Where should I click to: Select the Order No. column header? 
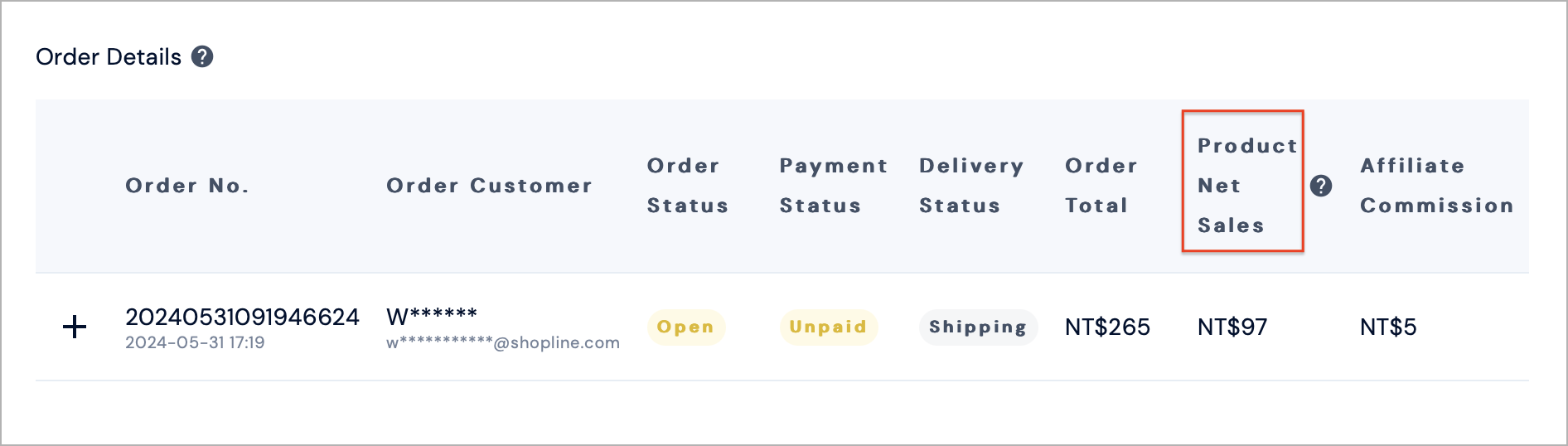[187, 186]
